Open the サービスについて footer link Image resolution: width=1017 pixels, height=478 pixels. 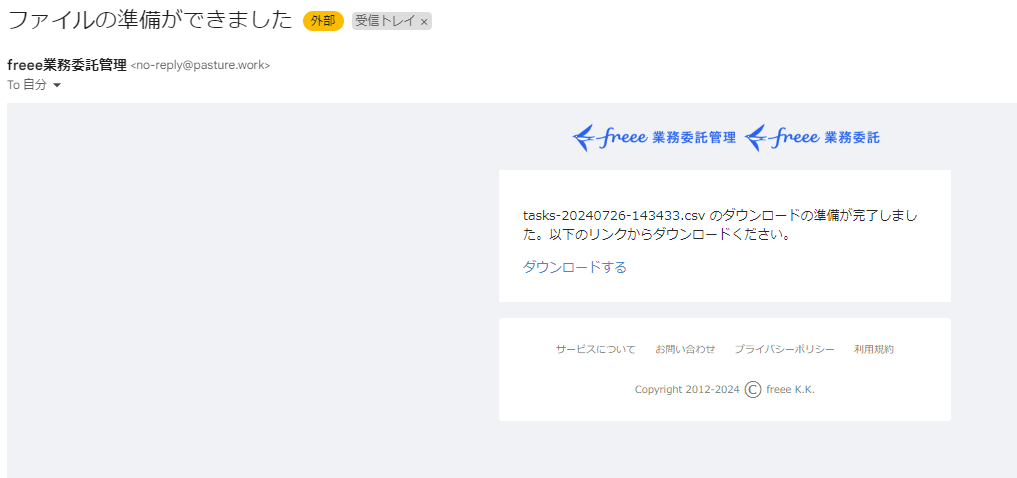coord(595,349)
